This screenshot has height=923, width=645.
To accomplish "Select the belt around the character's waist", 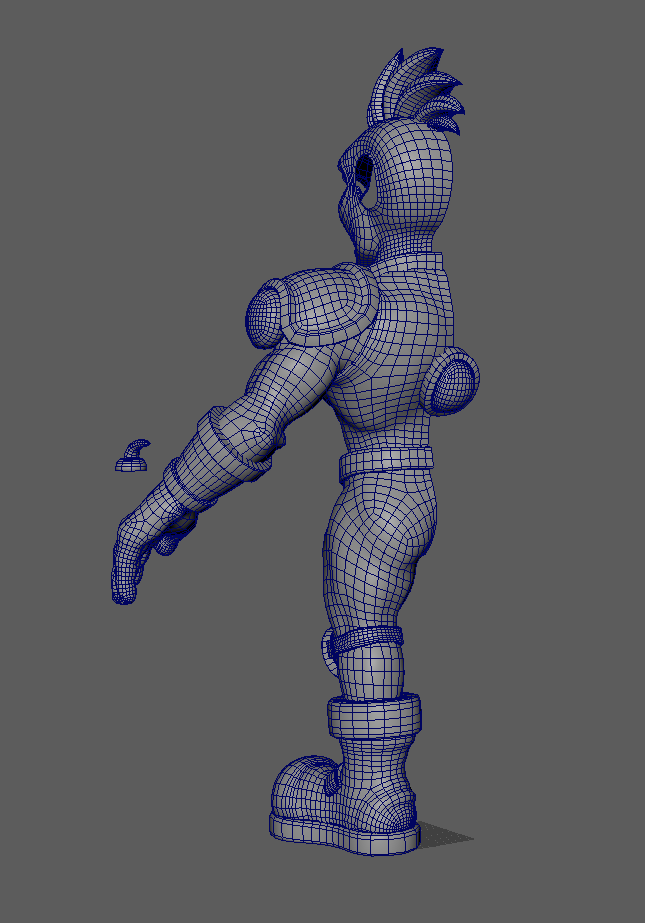I will (385, 464).
